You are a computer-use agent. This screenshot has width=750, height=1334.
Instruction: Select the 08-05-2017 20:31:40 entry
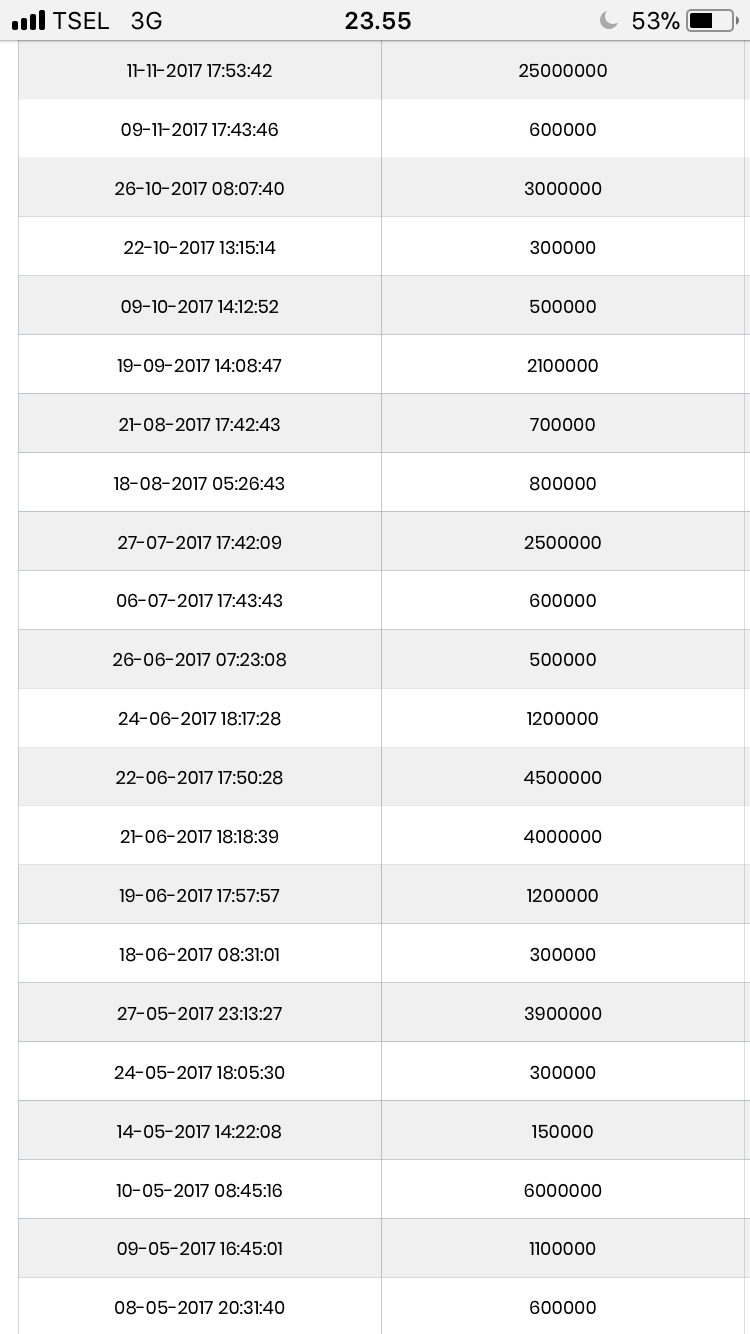tap(200, 1308)
